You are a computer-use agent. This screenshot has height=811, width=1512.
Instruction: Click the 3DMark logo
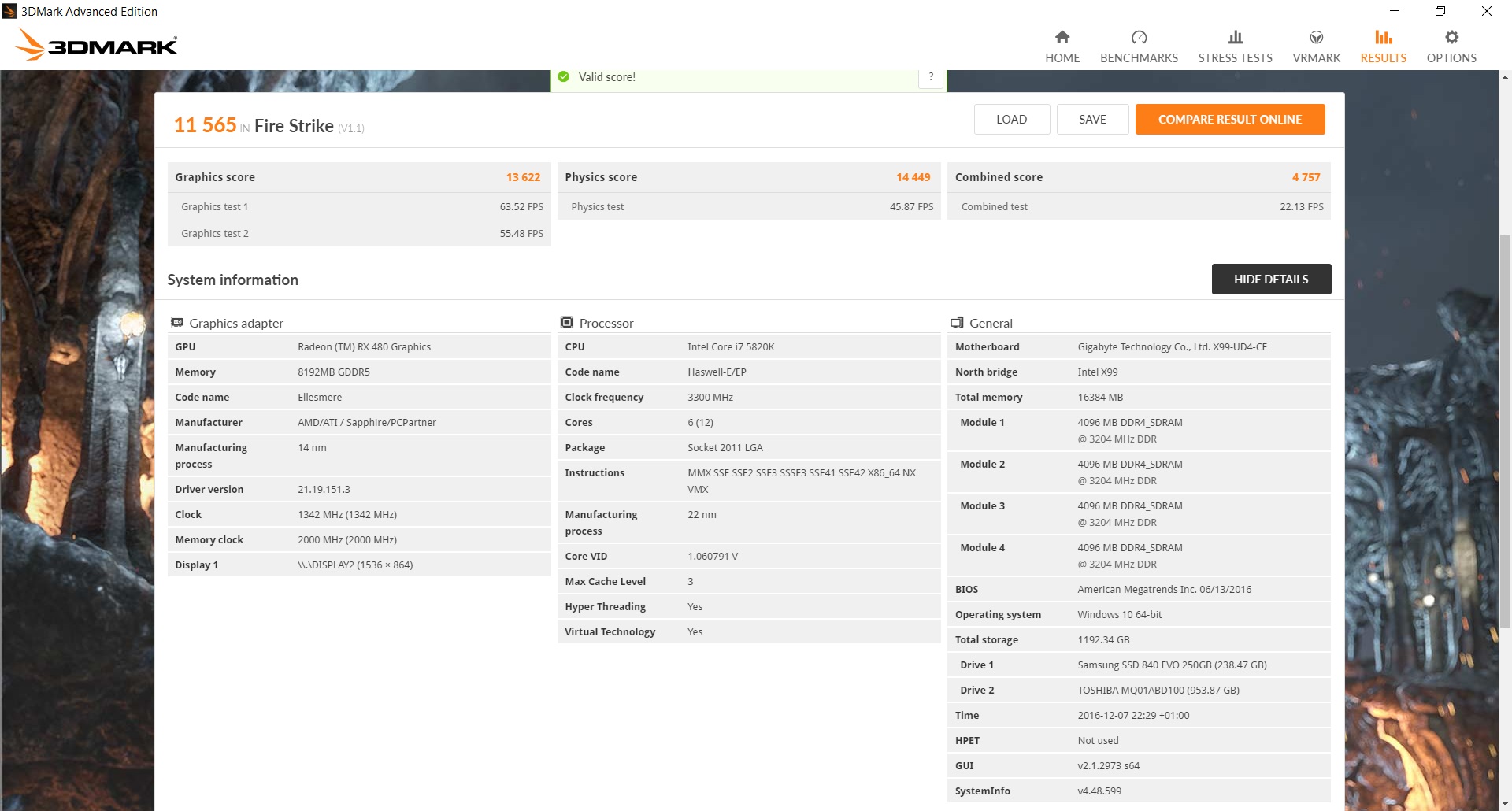pyautogui.click(x=96, y=45)
